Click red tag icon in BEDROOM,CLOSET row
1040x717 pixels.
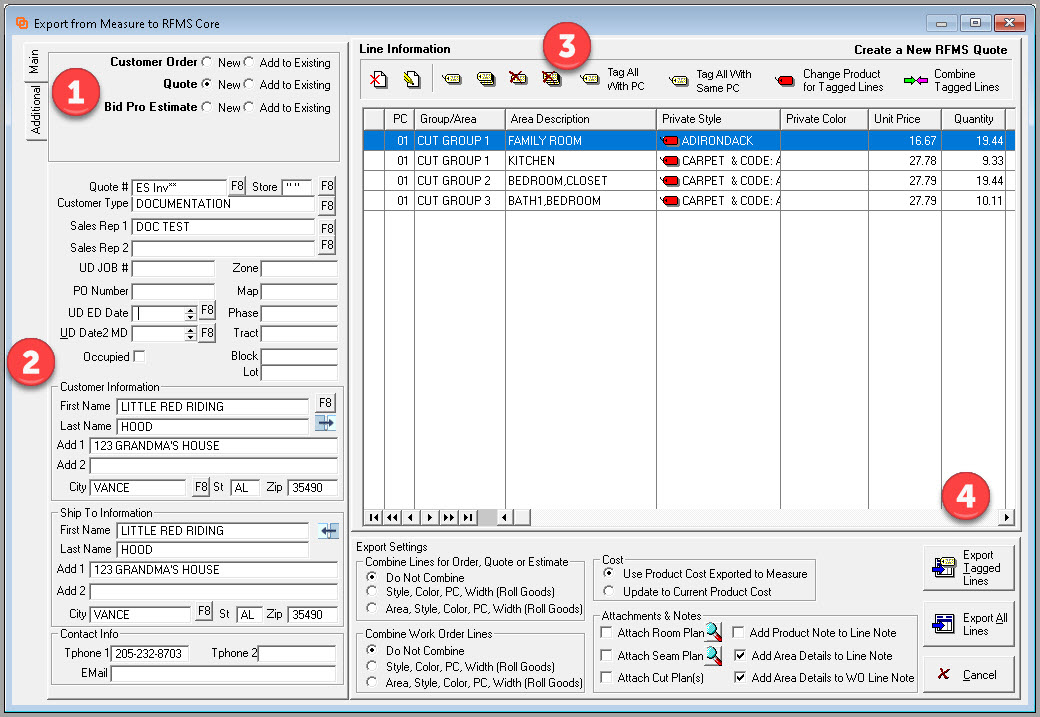tap(670, 180)
